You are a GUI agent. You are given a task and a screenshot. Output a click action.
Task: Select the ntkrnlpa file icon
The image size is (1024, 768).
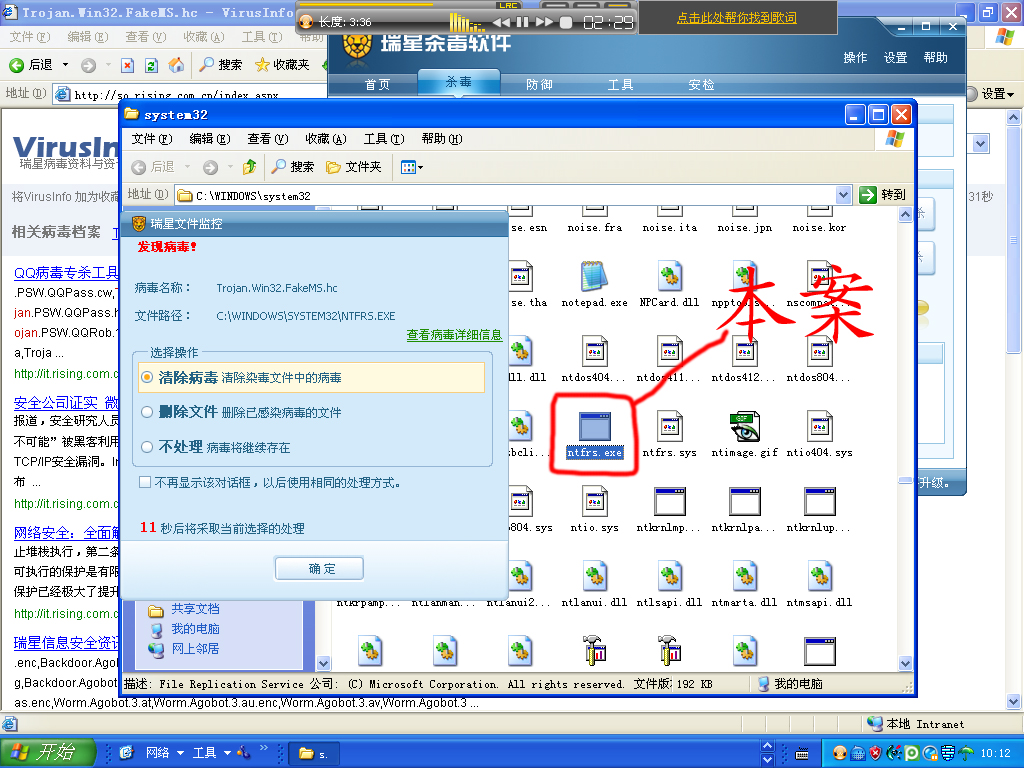[x=744, y=502]
